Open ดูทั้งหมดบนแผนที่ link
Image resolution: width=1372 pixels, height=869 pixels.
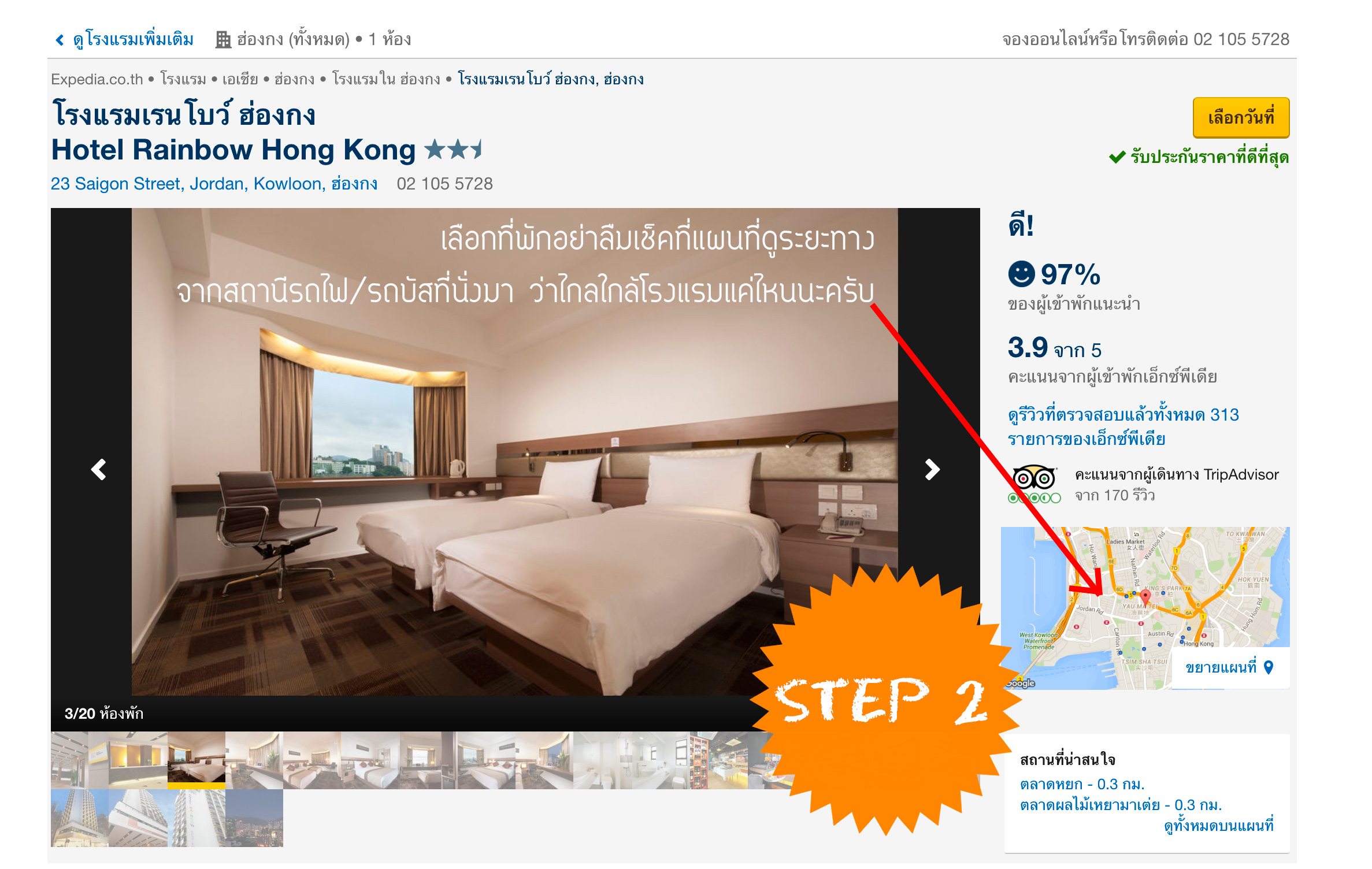(1218, 825)
